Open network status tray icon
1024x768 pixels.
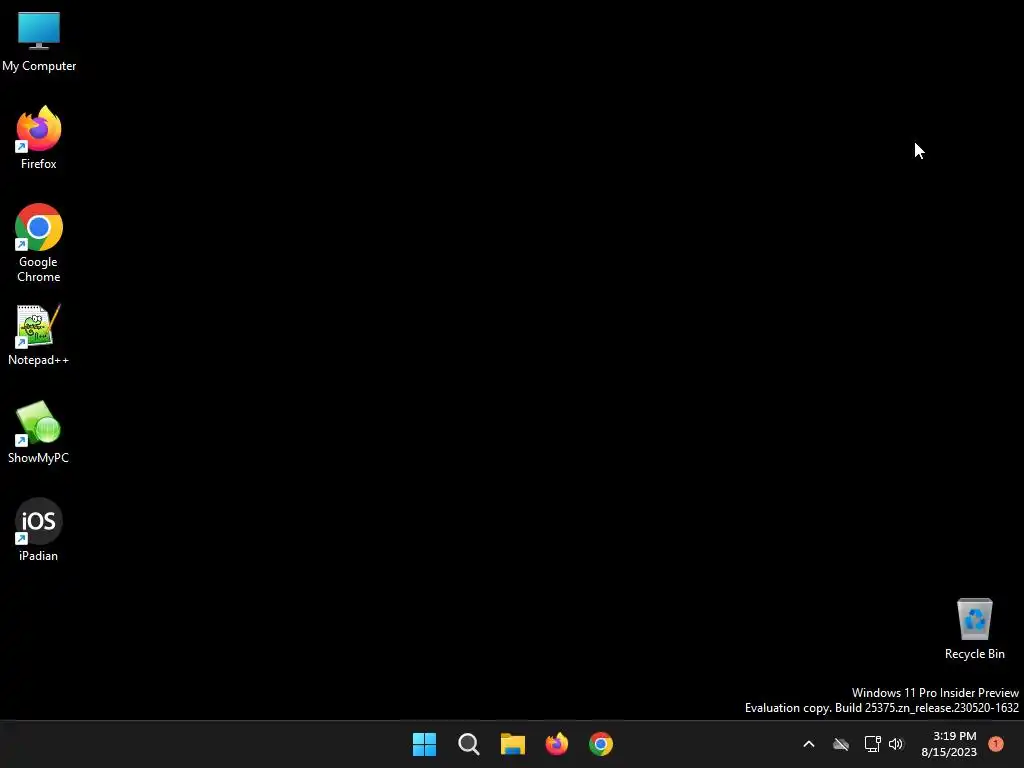[x=872, y=744]
